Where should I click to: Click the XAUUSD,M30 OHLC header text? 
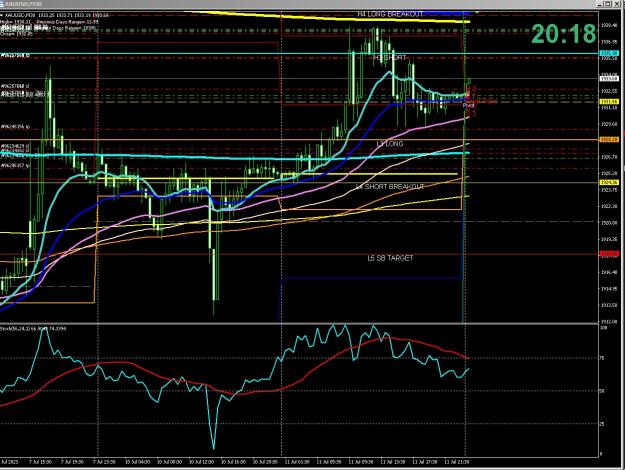[x=56, y=15]
